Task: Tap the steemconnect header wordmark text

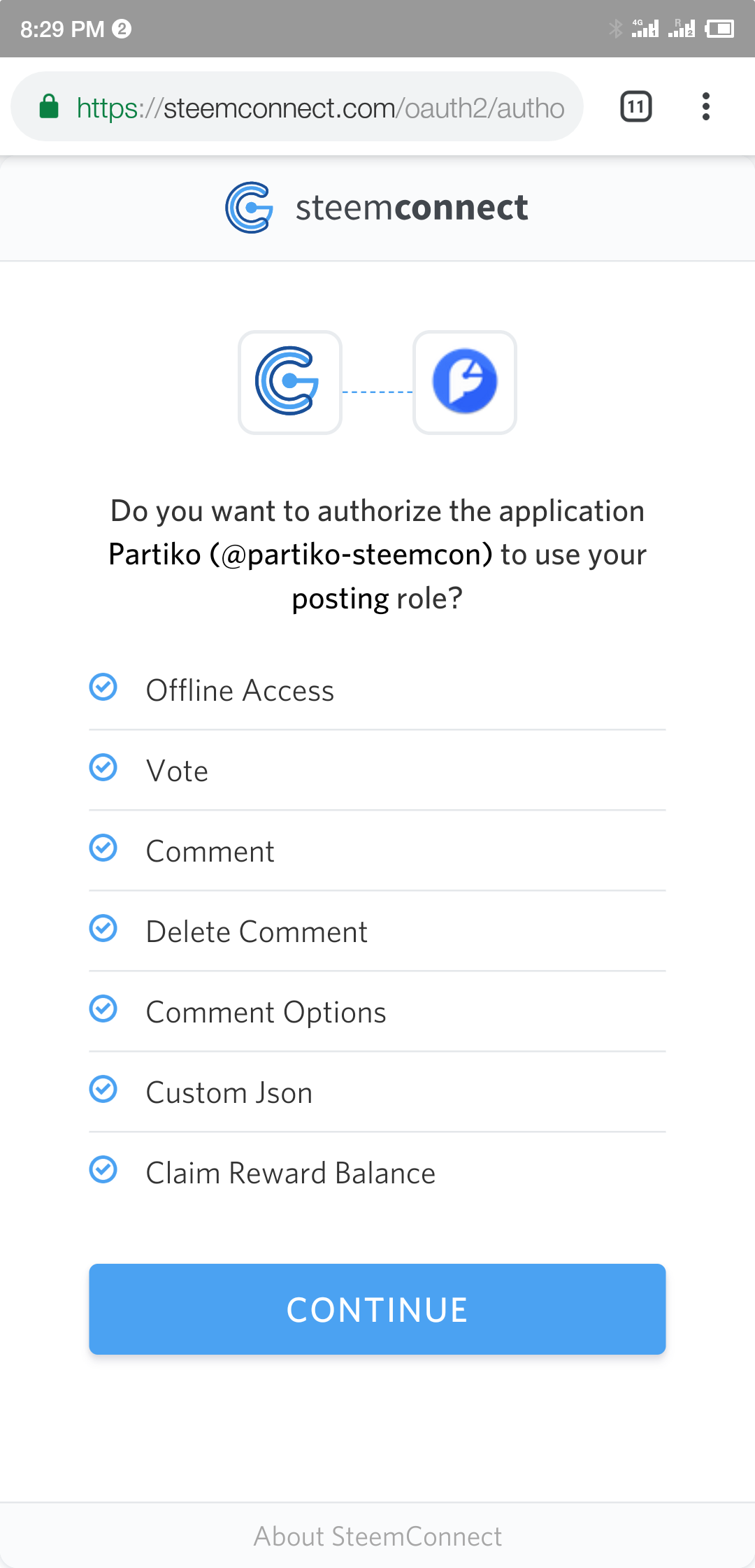Action: (x=412, y=208)
